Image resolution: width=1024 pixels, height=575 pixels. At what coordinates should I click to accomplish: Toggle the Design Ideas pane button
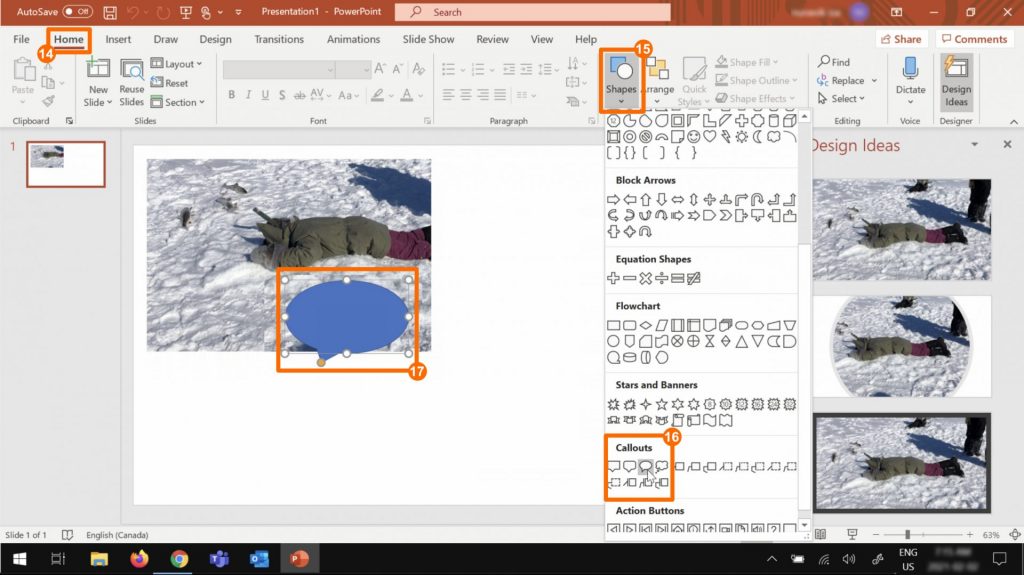tap(956, 80)
